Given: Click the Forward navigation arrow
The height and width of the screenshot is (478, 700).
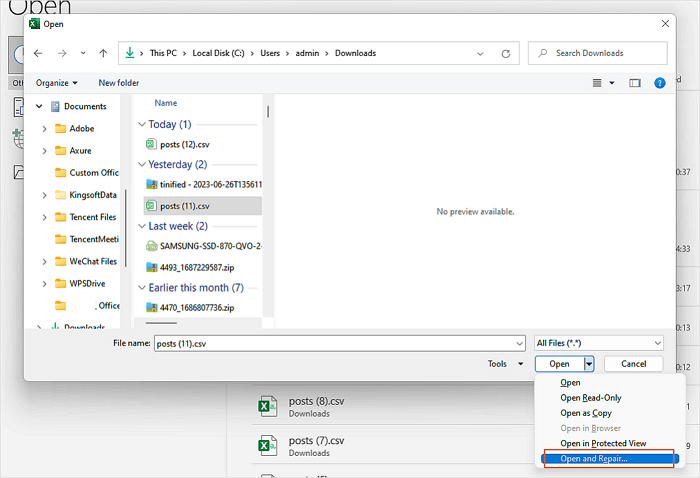Looking at the screenshot, I should click(62, 54).
